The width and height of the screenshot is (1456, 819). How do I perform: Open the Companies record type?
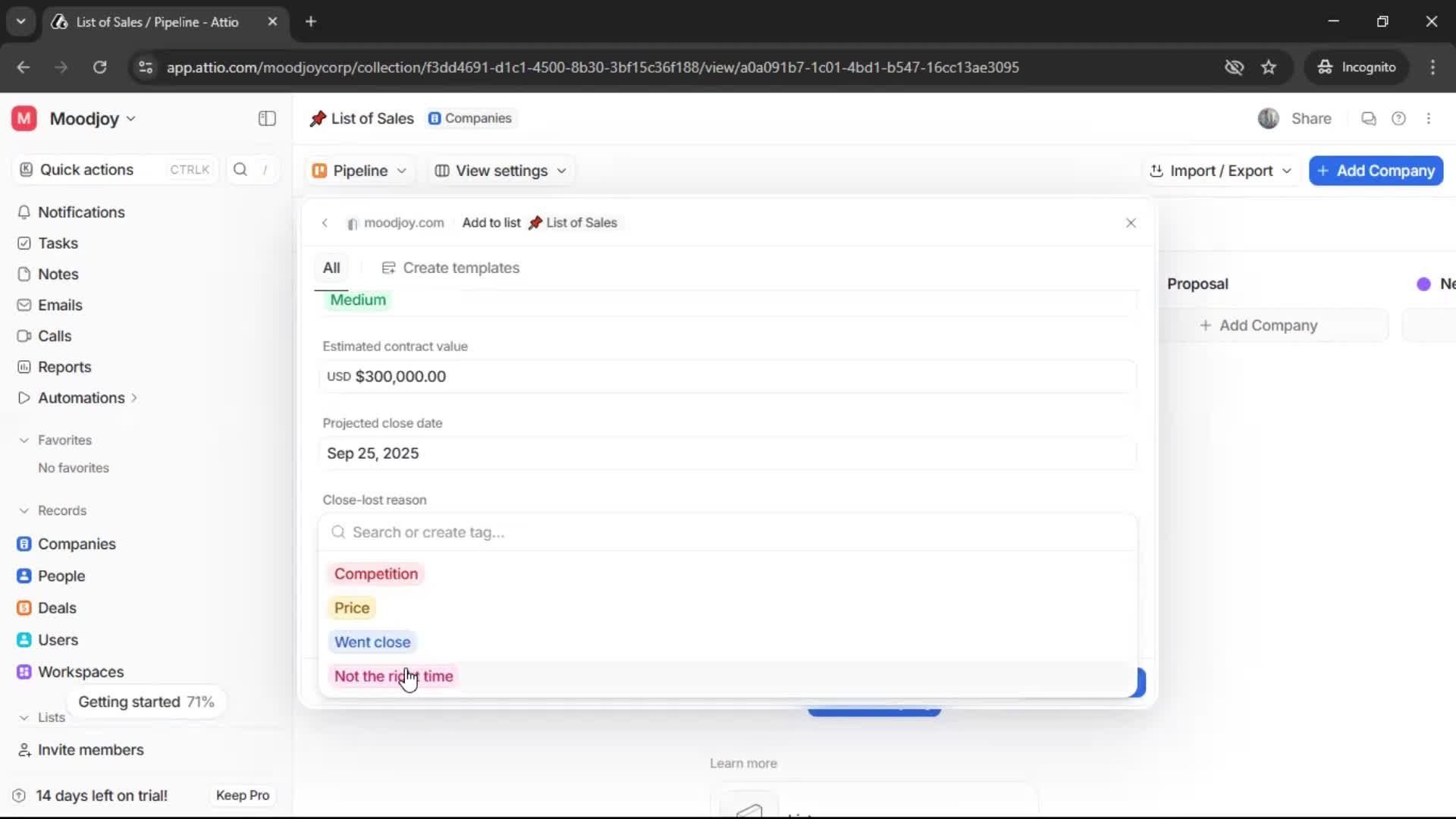pyautogui.click(x=75, y=544)
